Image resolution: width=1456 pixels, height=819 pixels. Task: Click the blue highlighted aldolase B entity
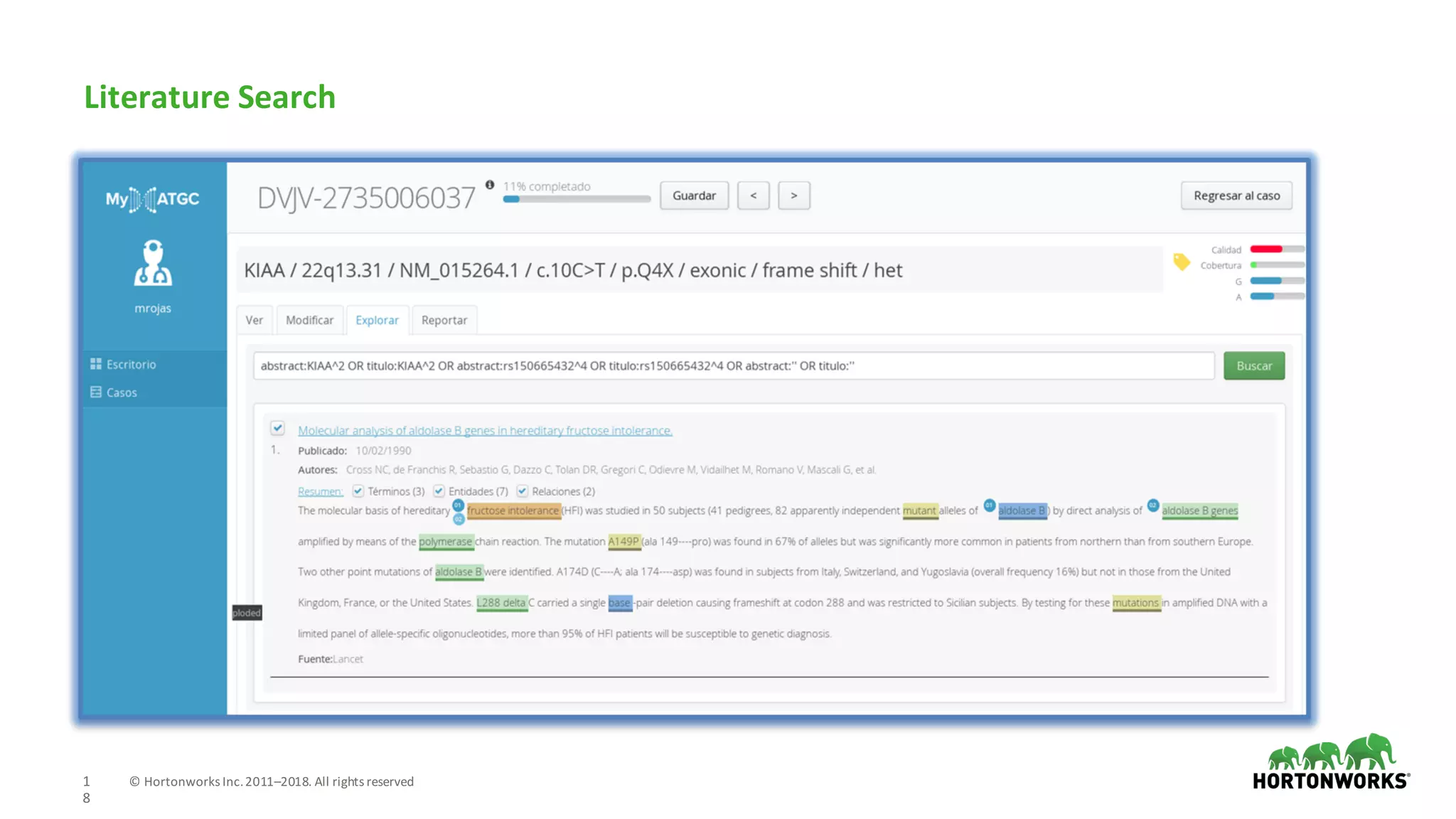[x=1022, y=511]
